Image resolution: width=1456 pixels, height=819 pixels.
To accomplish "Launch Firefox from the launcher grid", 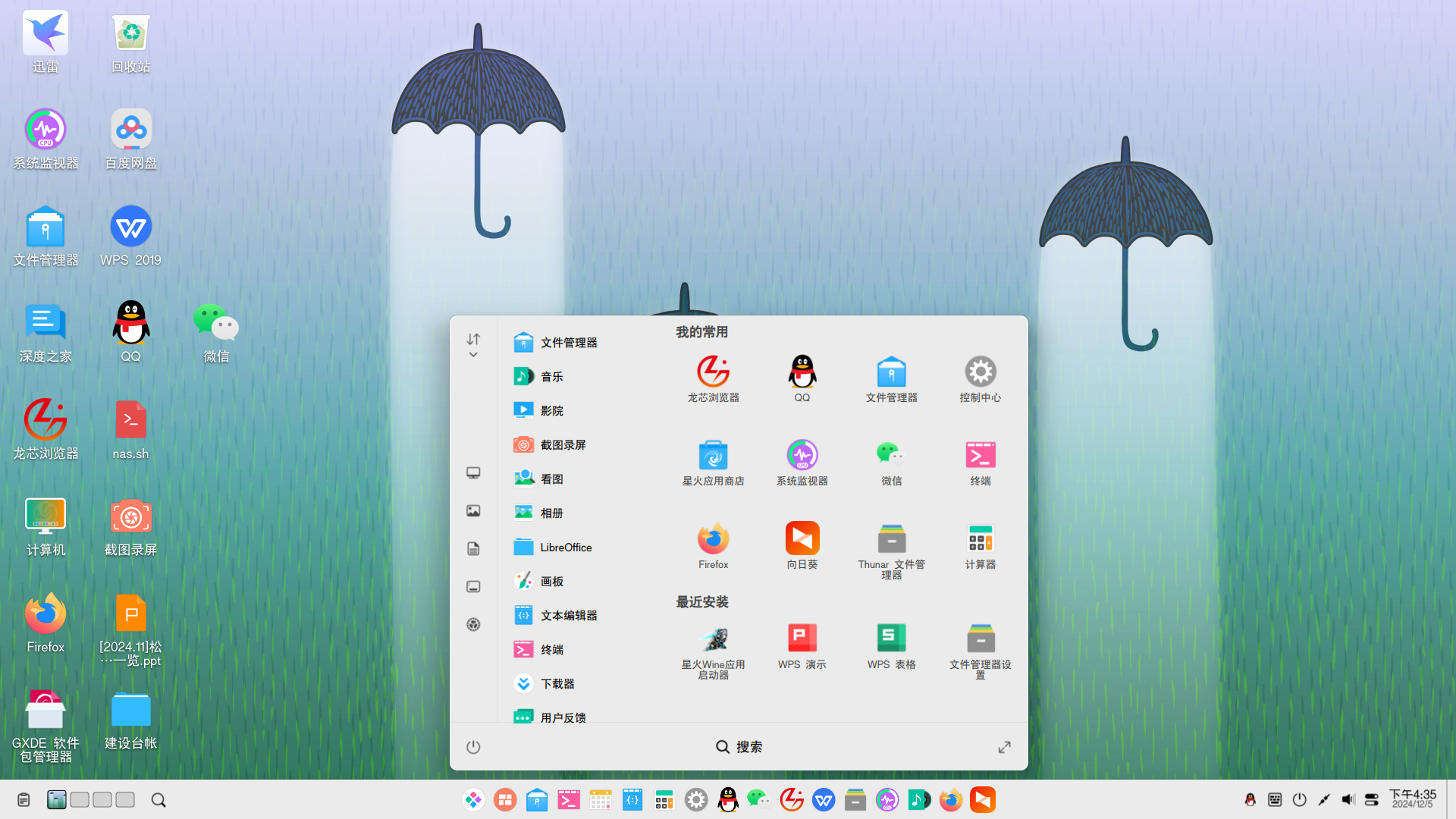I will tap(713, 545).
